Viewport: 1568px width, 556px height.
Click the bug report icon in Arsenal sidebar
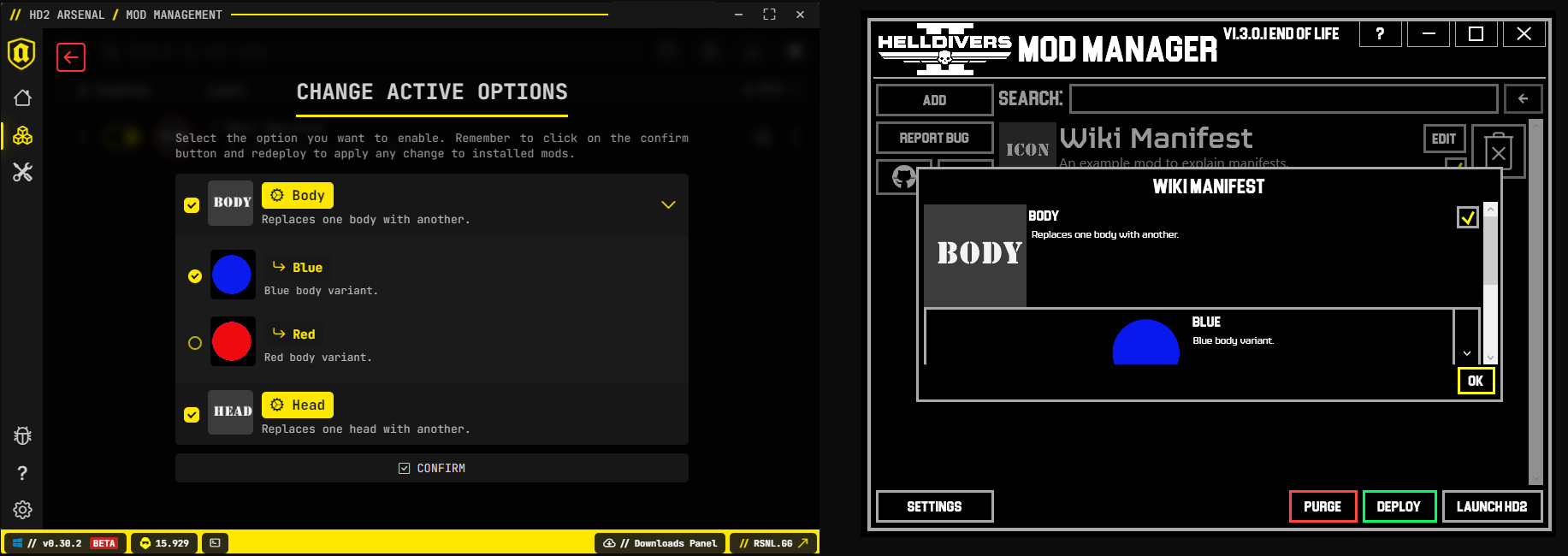click(x=23, y=435)
